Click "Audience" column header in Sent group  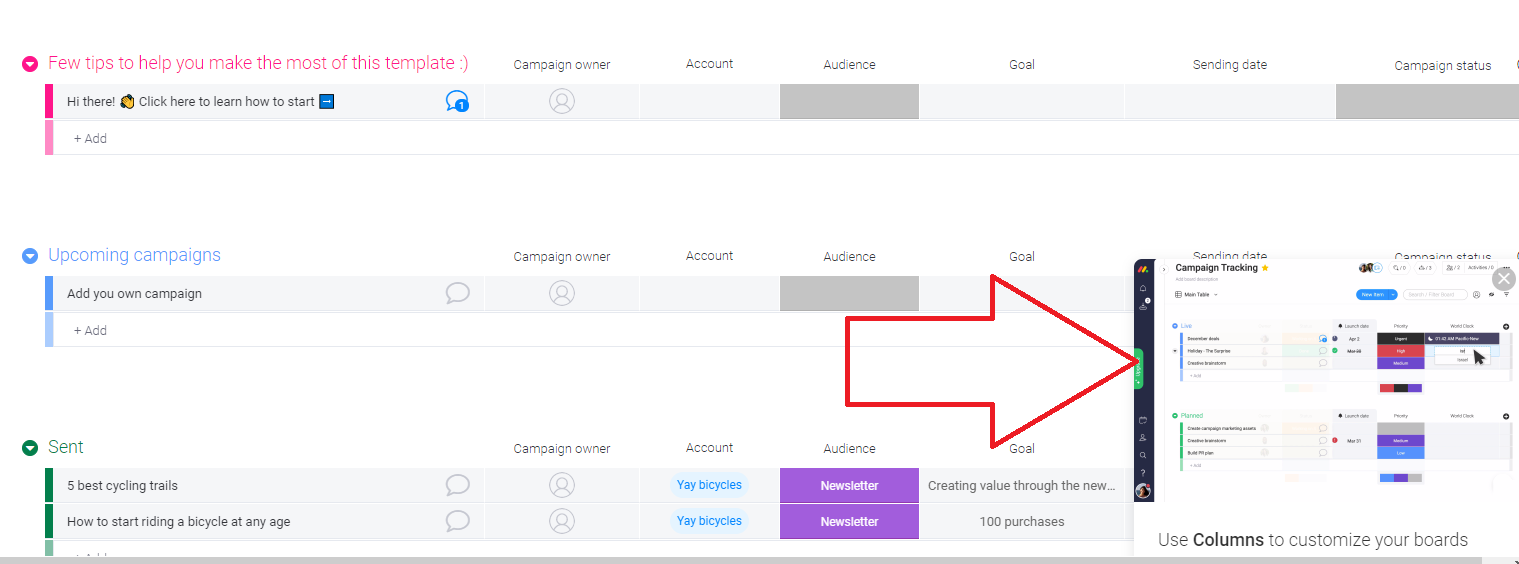point(849,449)
